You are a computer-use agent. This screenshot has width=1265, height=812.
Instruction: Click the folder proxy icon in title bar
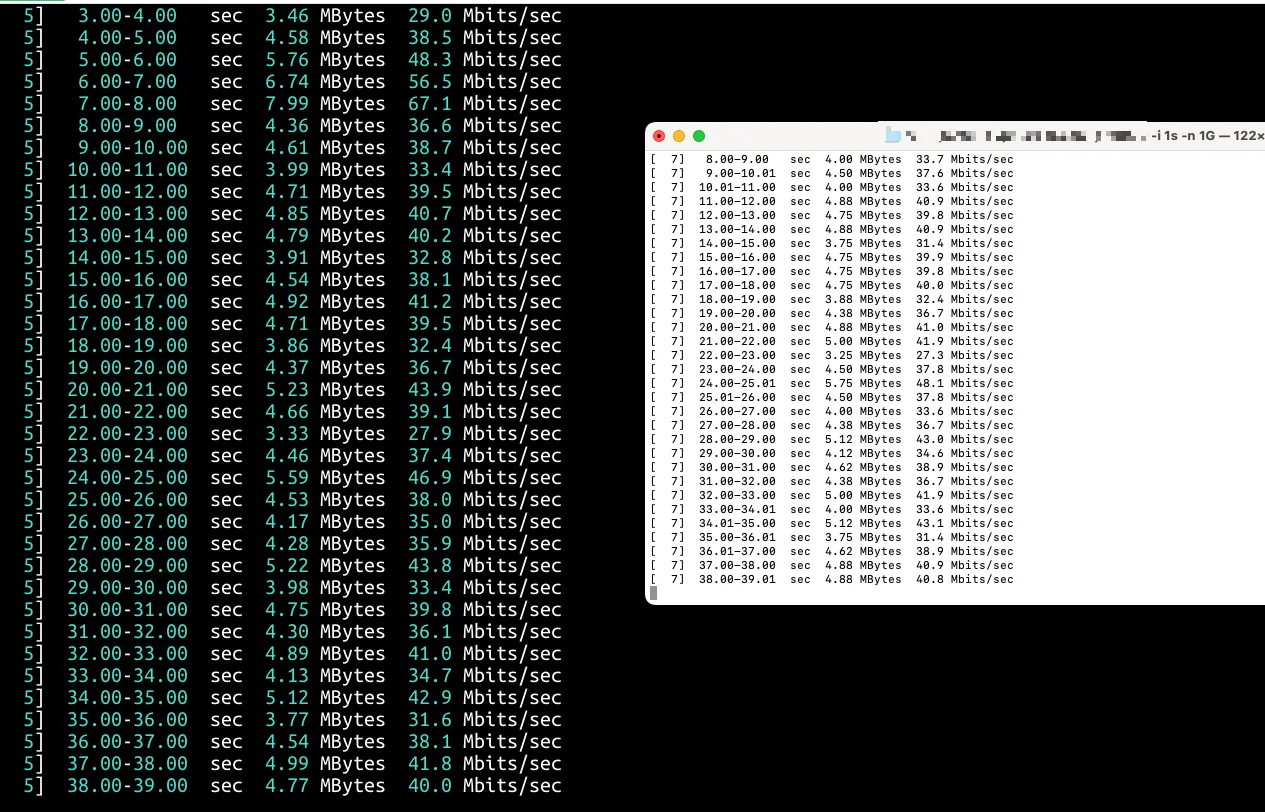894,136
